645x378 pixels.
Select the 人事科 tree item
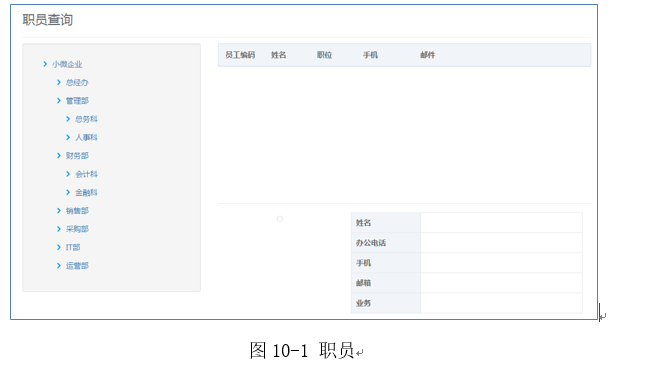tap(86, 137)
